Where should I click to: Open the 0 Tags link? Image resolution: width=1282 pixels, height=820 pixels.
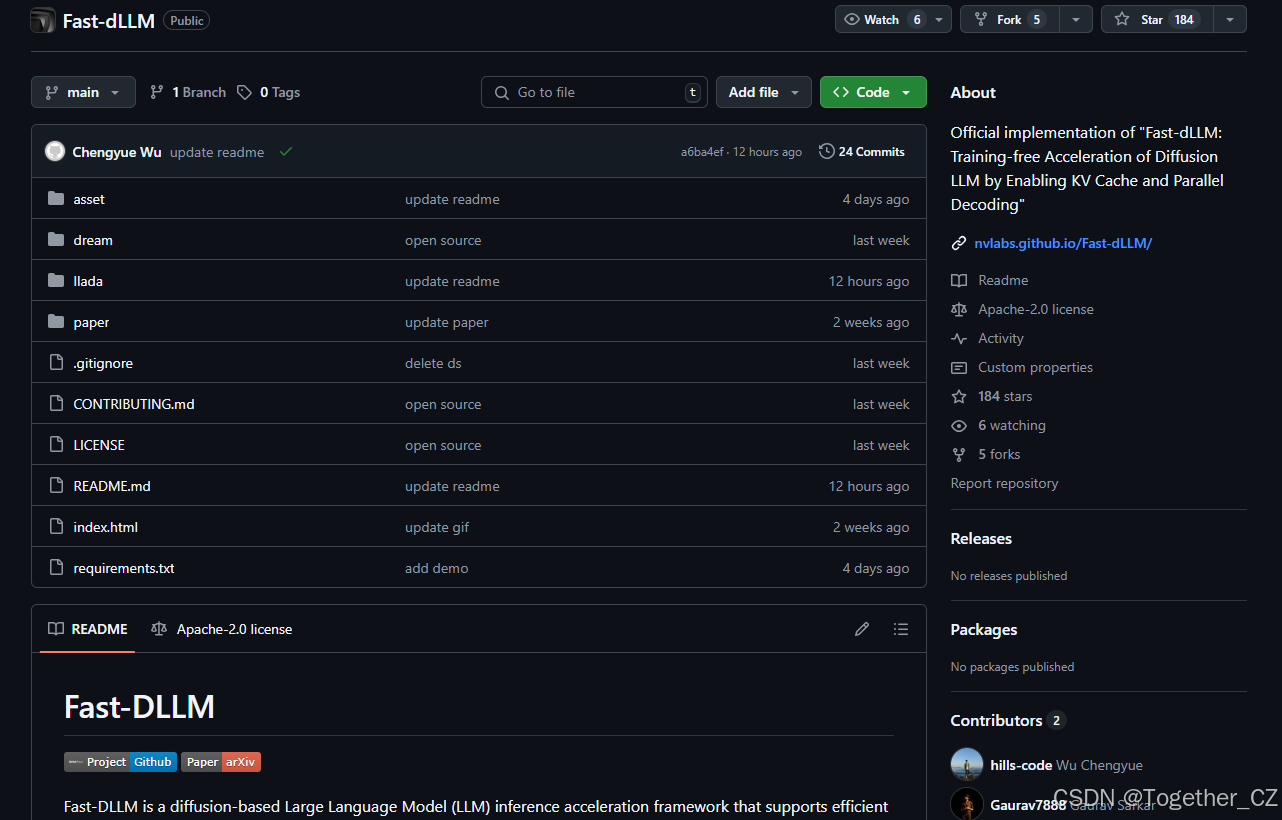tap(268, 92)
